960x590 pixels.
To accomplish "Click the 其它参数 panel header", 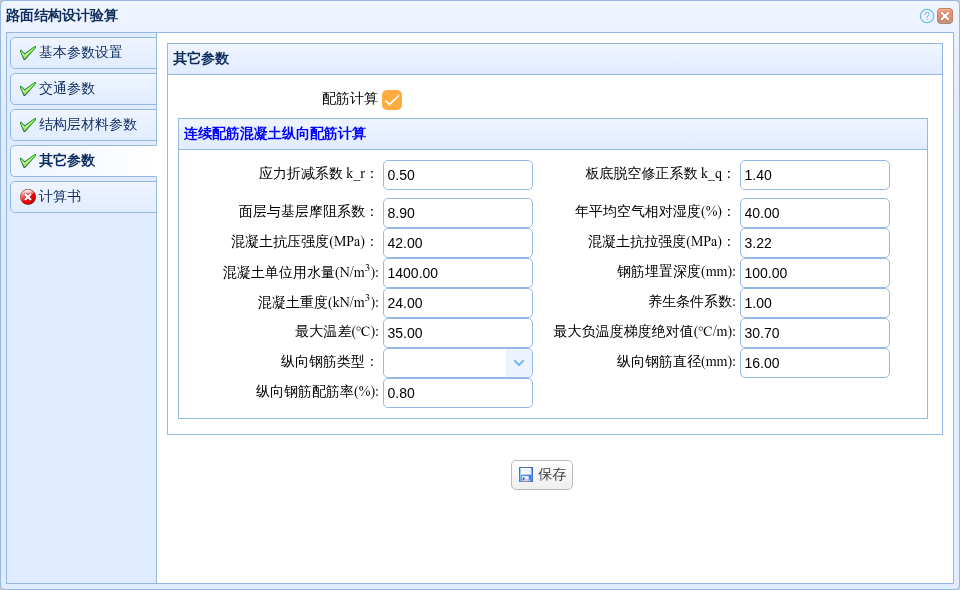I will [x=555, y=59].
